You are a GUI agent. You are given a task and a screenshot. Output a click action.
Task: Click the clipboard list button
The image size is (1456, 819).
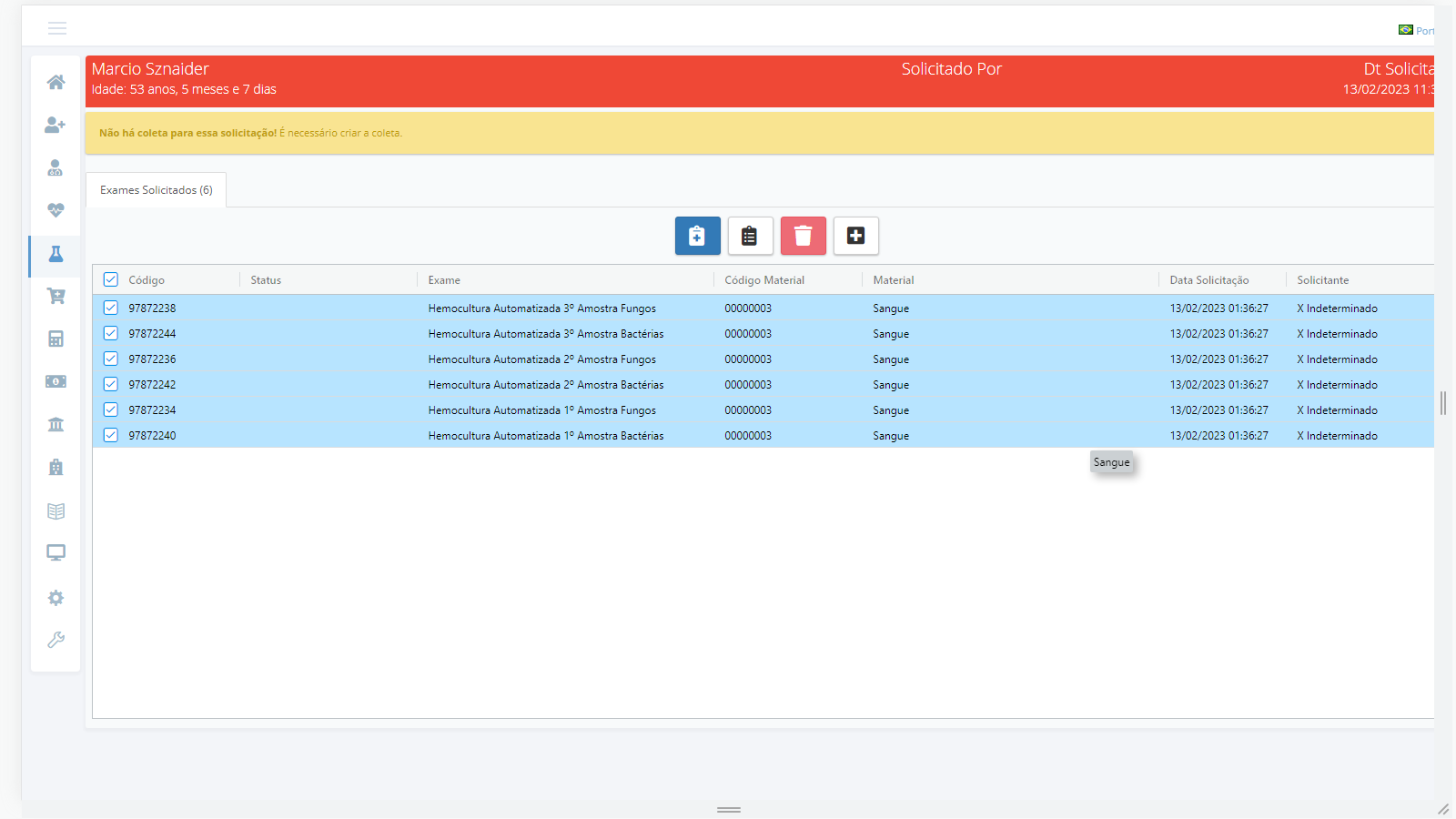(x=750, y=236)
